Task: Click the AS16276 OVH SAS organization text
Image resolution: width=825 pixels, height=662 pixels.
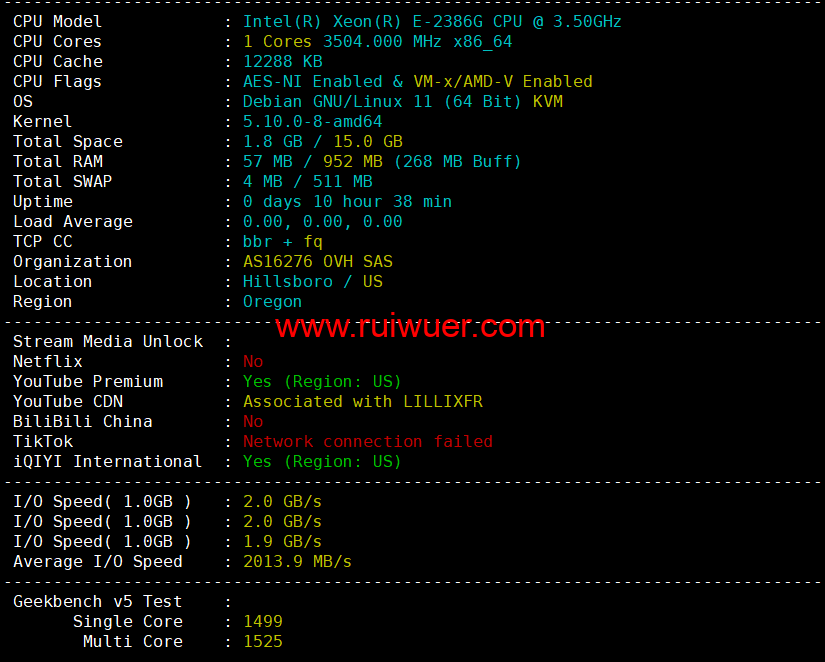Action: [318, 262]
